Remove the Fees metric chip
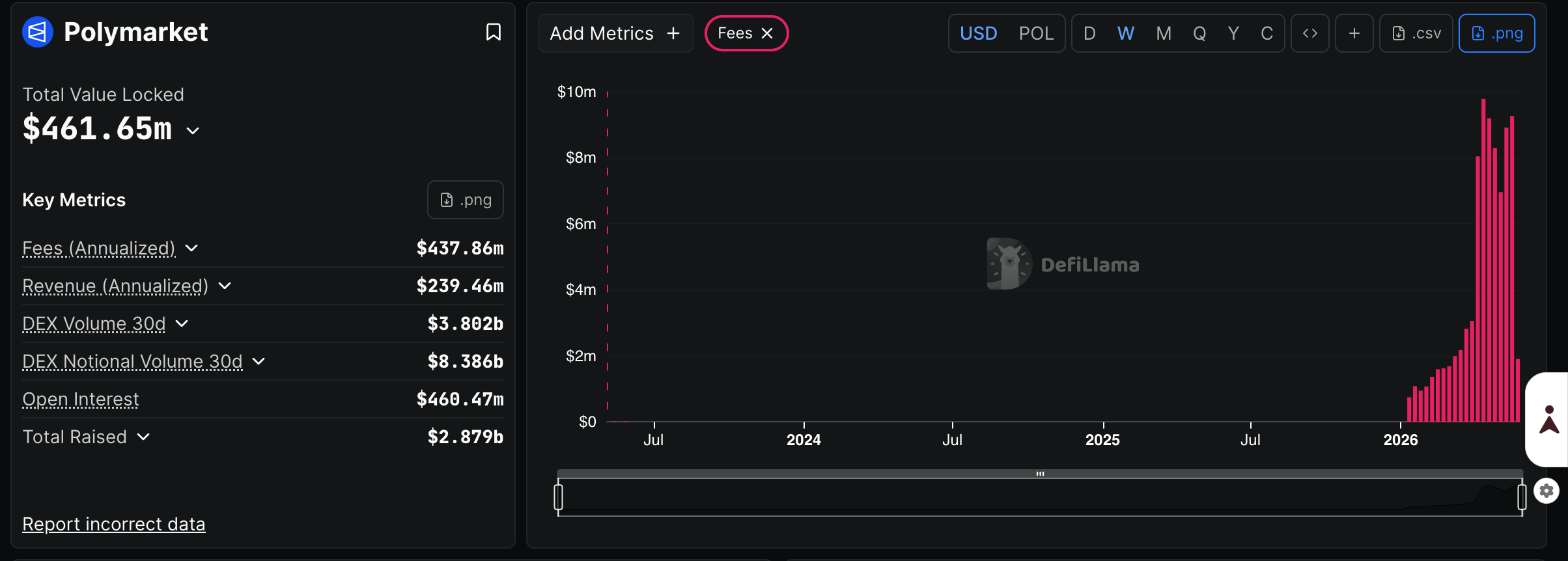The width and height of the screenshot is (1568, 561). tap(768, 33)
